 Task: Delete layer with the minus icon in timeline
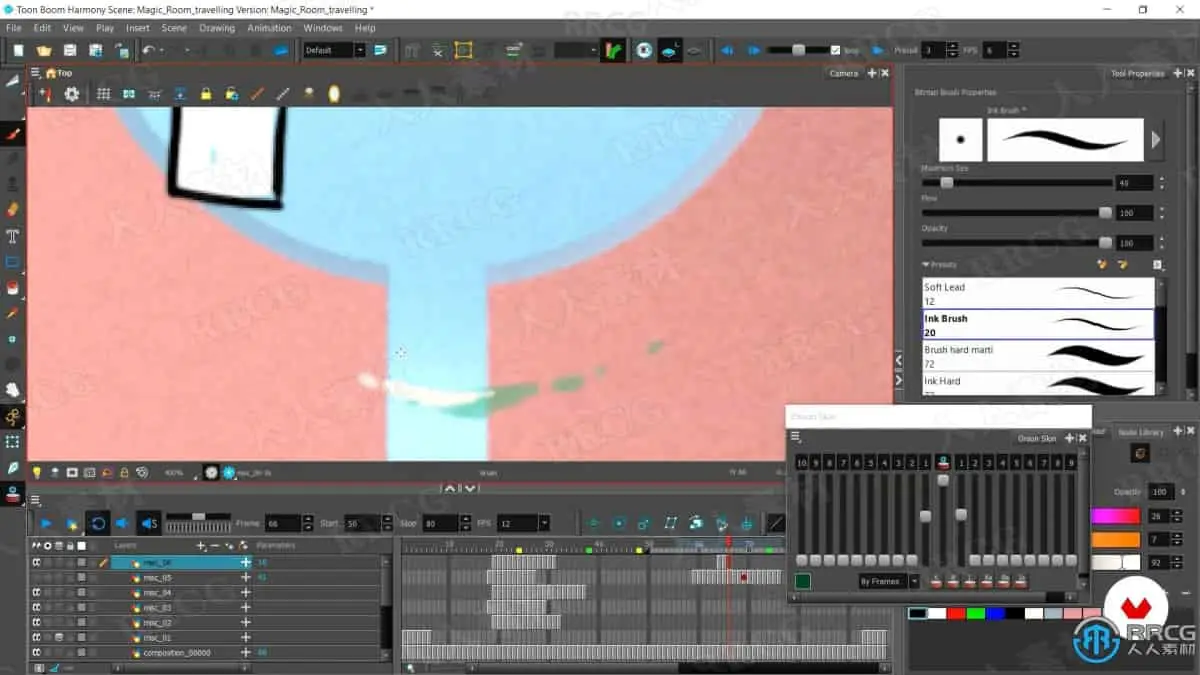point(215,546)
